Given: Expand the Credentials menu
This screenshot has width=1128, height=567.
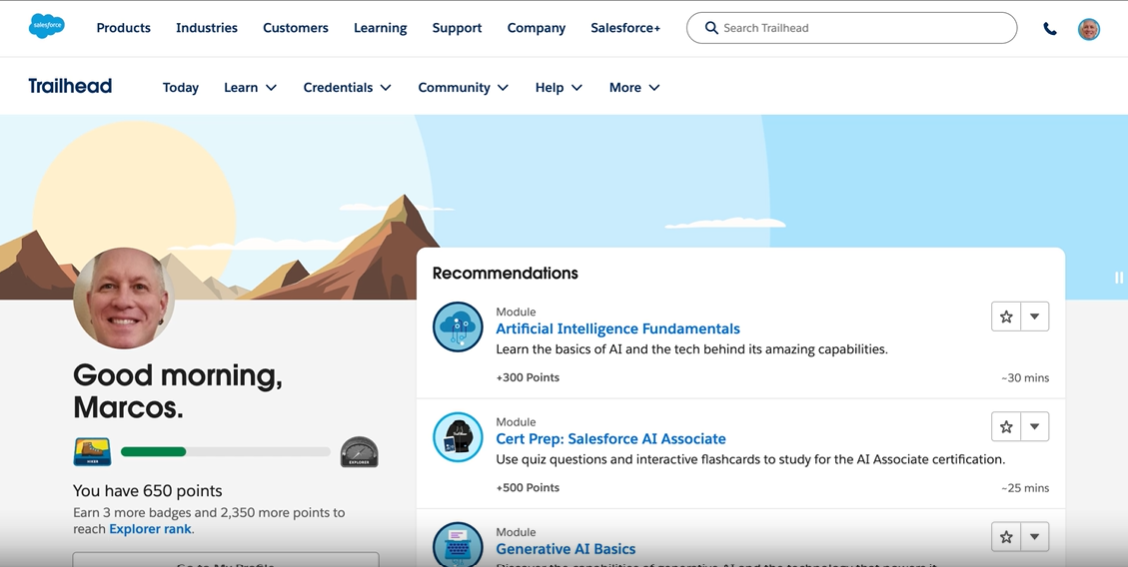Looking at the screenshot, I should (x=347, y=87).
